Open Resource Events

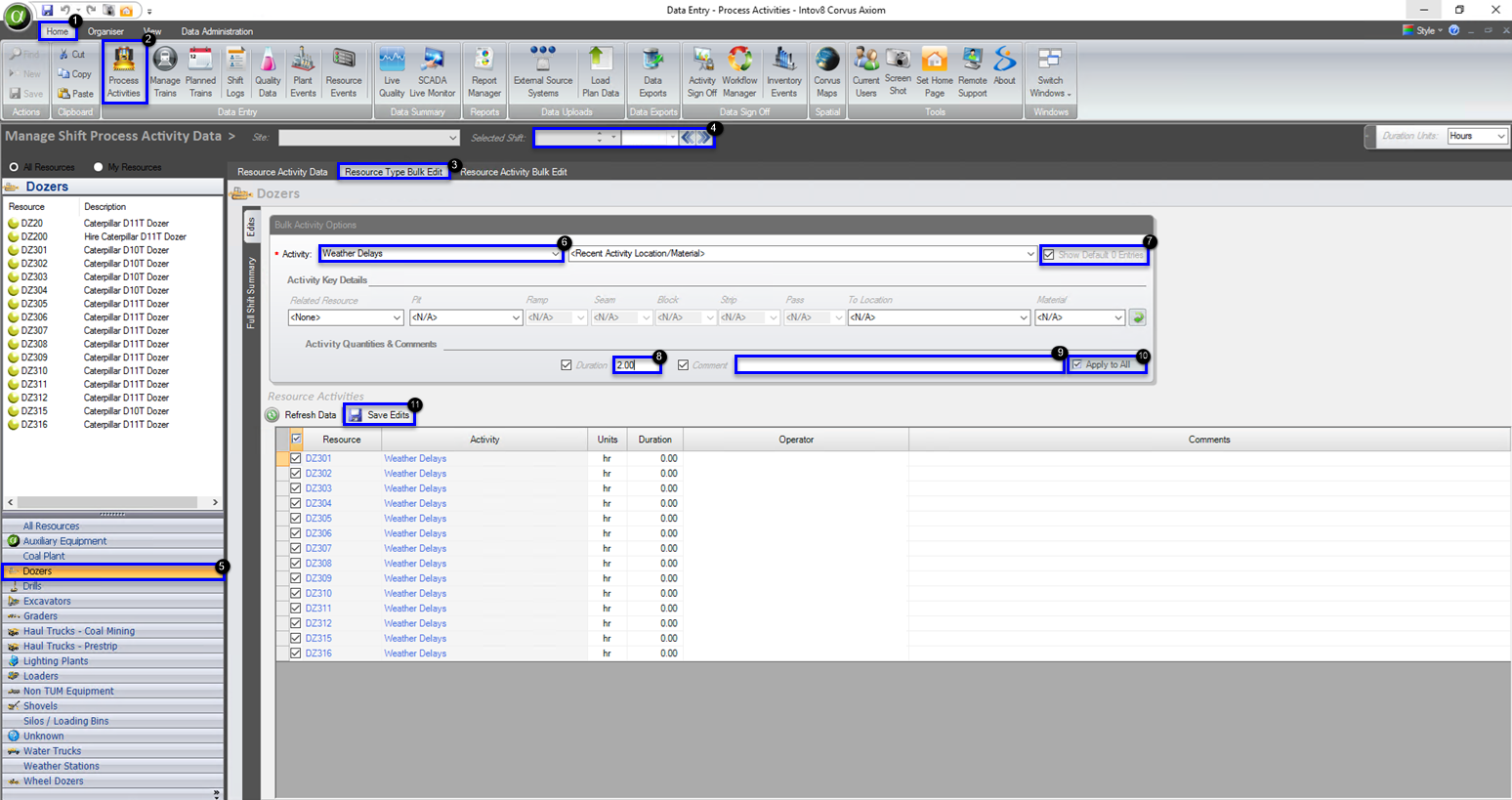[344, 72]
